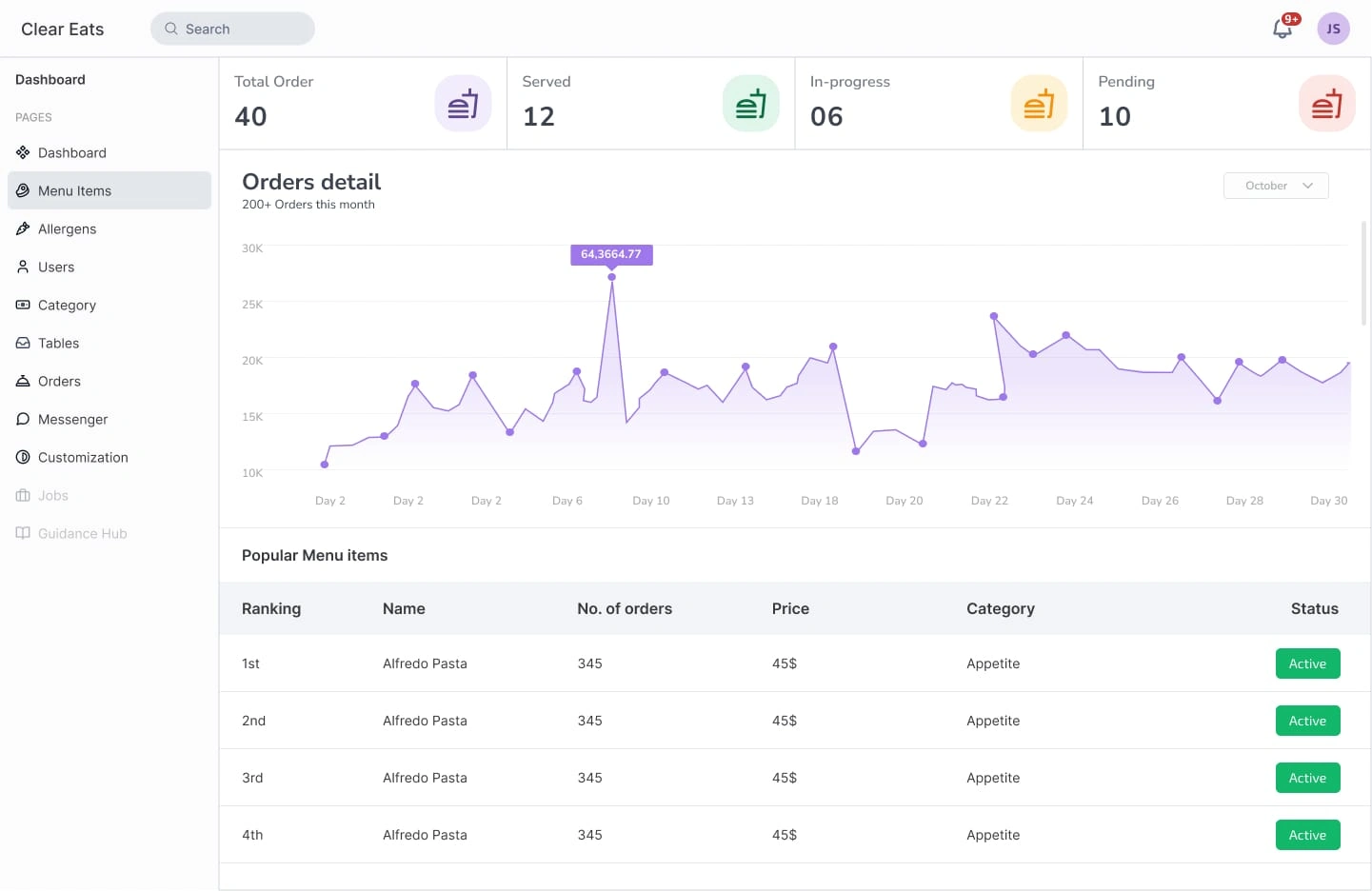Click Active status in 1st row

tap(1307, 663)
